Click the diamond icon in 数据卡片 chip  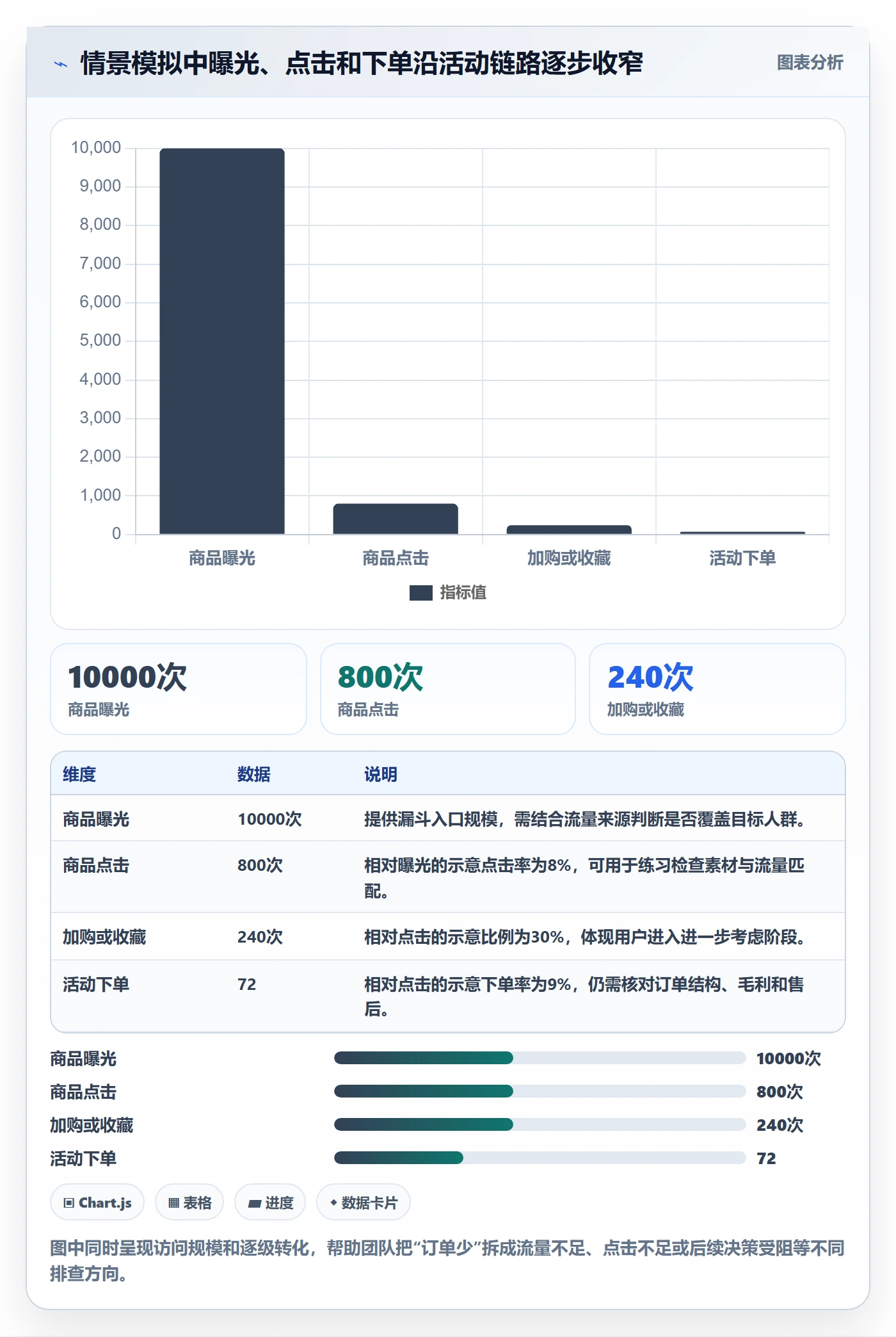(x=333, y=1203)
